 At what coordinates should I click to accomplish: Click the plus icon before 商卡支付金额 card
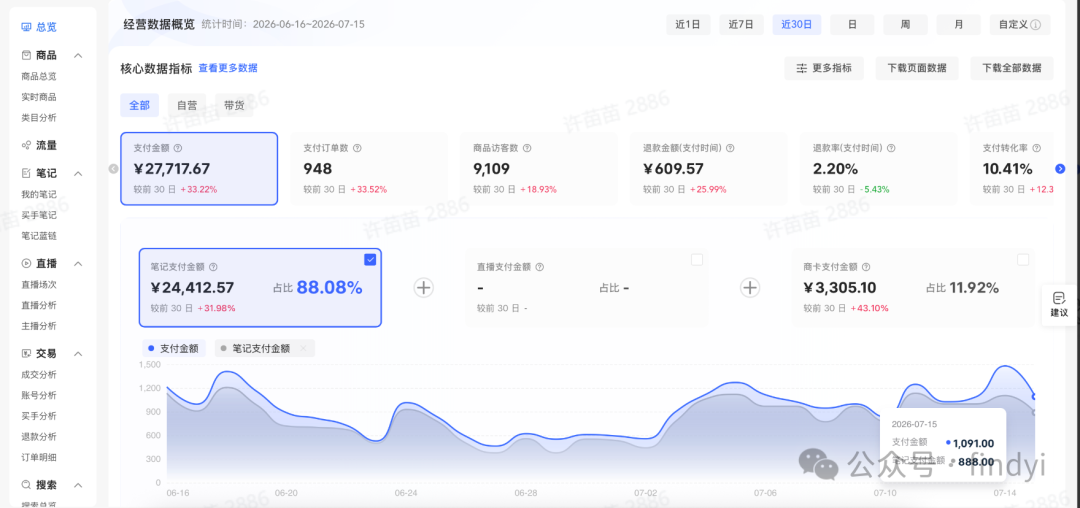749,288
